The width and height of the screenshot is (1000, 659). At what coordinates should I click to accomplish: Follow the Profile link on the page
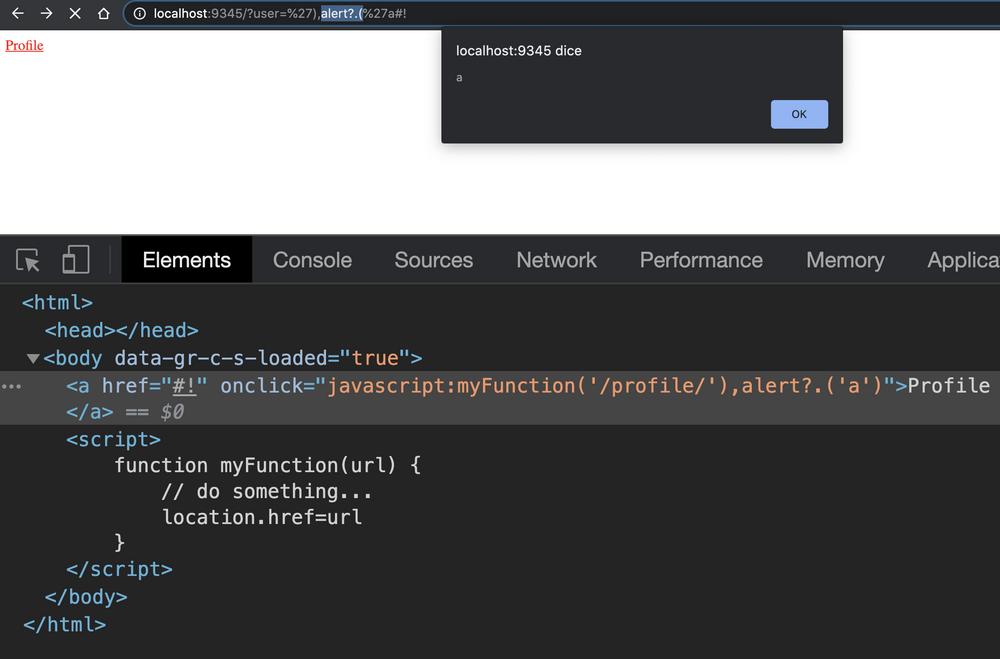[x=24, y=45]
